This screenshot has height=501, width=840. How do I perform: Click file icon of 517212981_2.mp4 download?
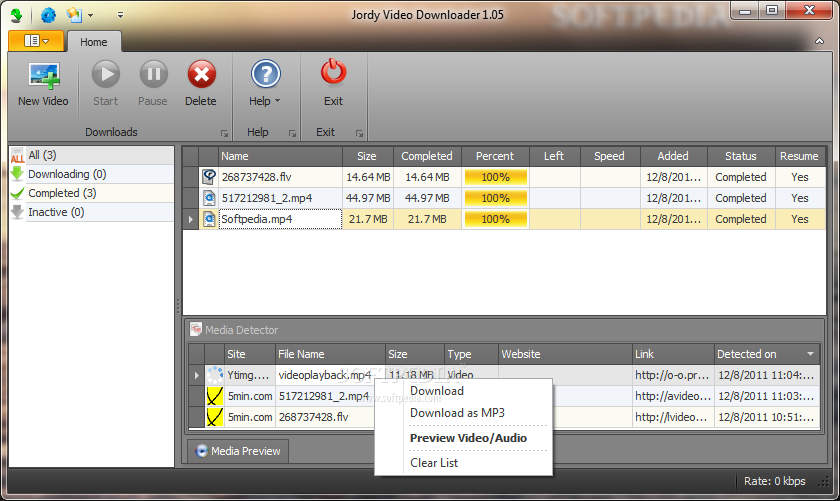[x=209, y=198]
